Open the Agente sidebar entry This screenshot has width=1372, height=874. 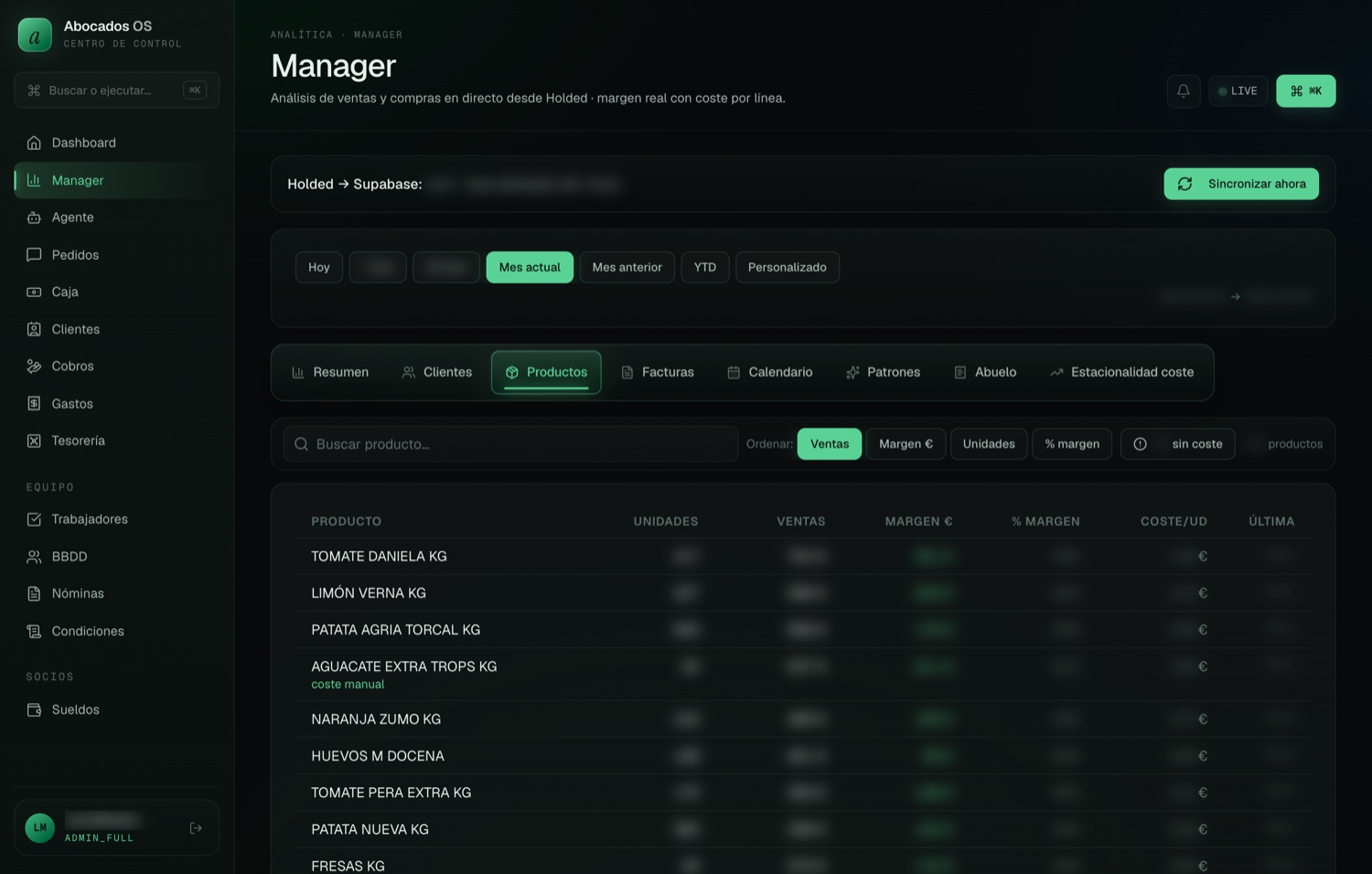117,218
